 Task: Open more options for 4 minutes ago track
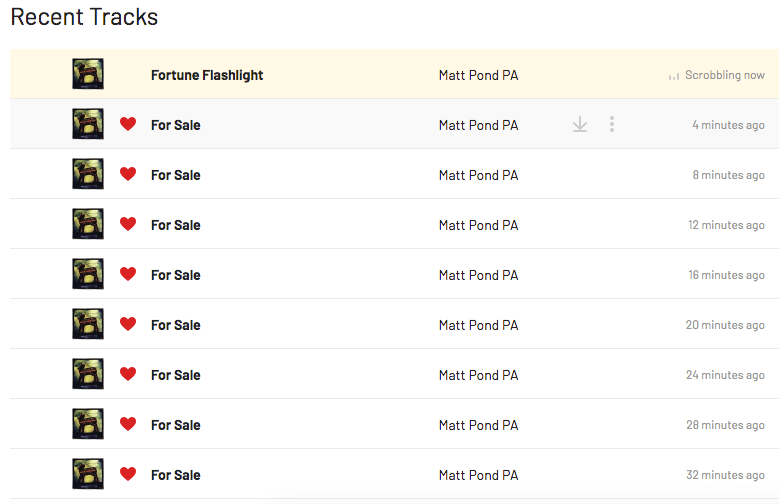612,125
